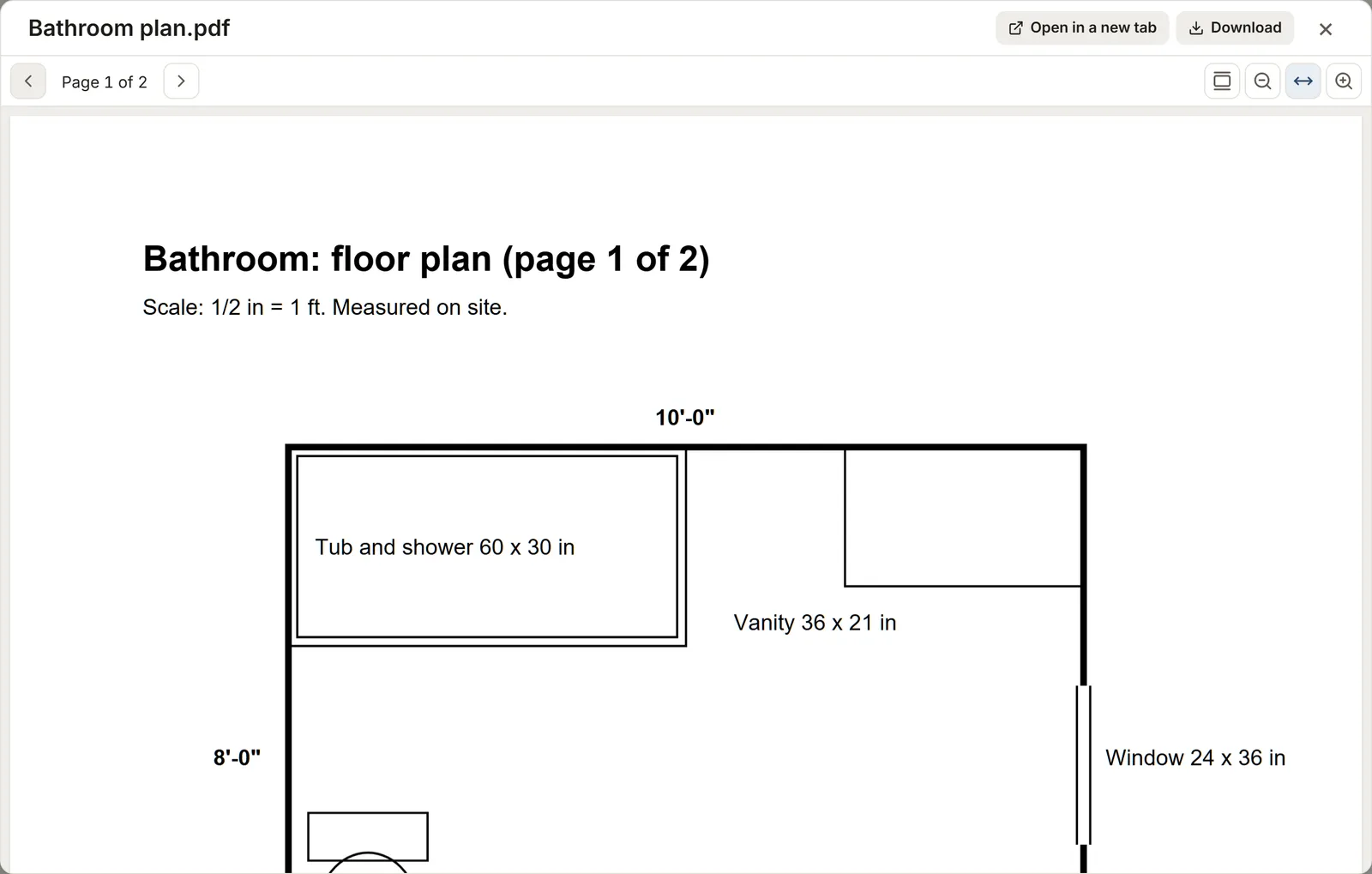Click 'Tub and shower 60 x 30 in' label
1372x874 pixels.
pyautogui.click(x=444, y=547)
